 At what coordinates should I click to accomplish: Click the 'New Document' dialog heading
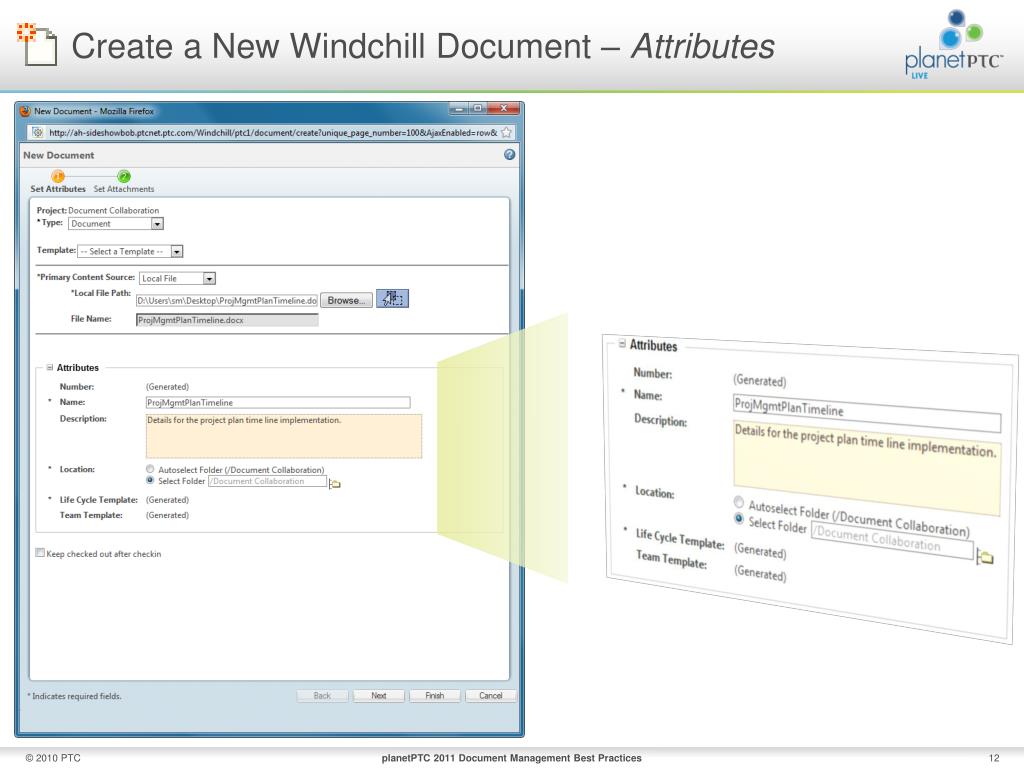coord(59,155)
